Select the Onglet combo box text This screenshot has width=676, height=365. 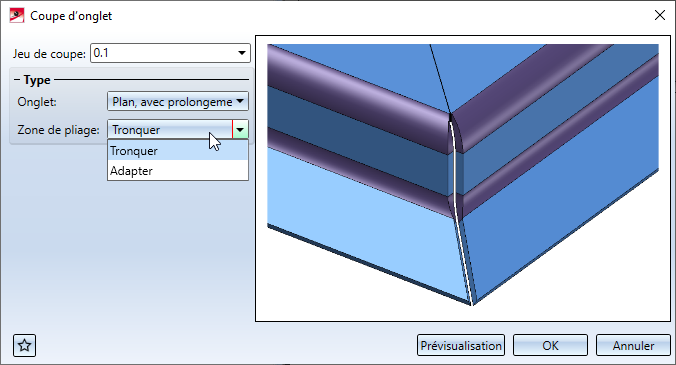(x=172, y=102)
